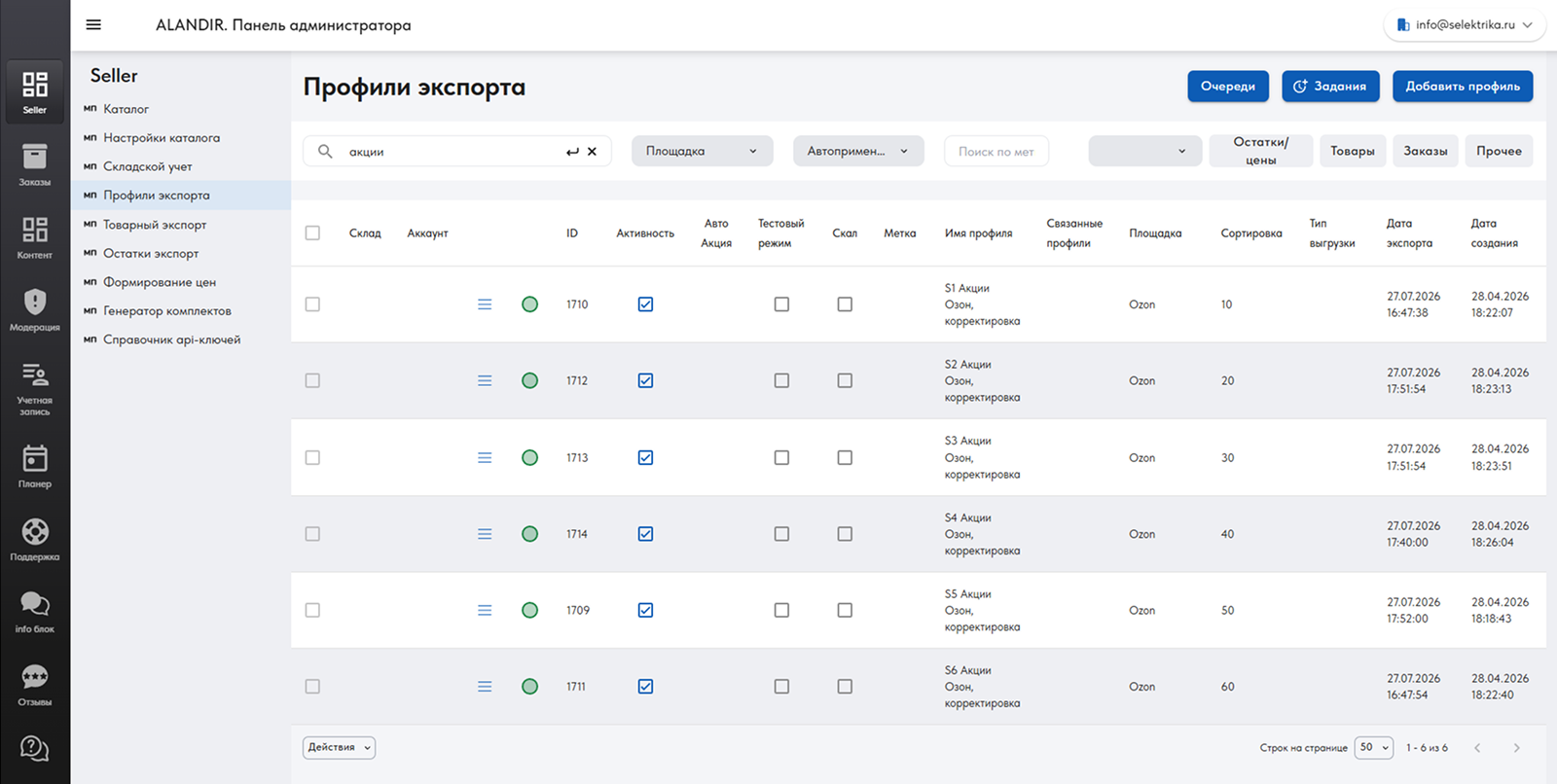Image resolution: width=1557 pixels, height=784 pixels.
Task: Clear the search field with the X icon
Action: pos(592,152)
